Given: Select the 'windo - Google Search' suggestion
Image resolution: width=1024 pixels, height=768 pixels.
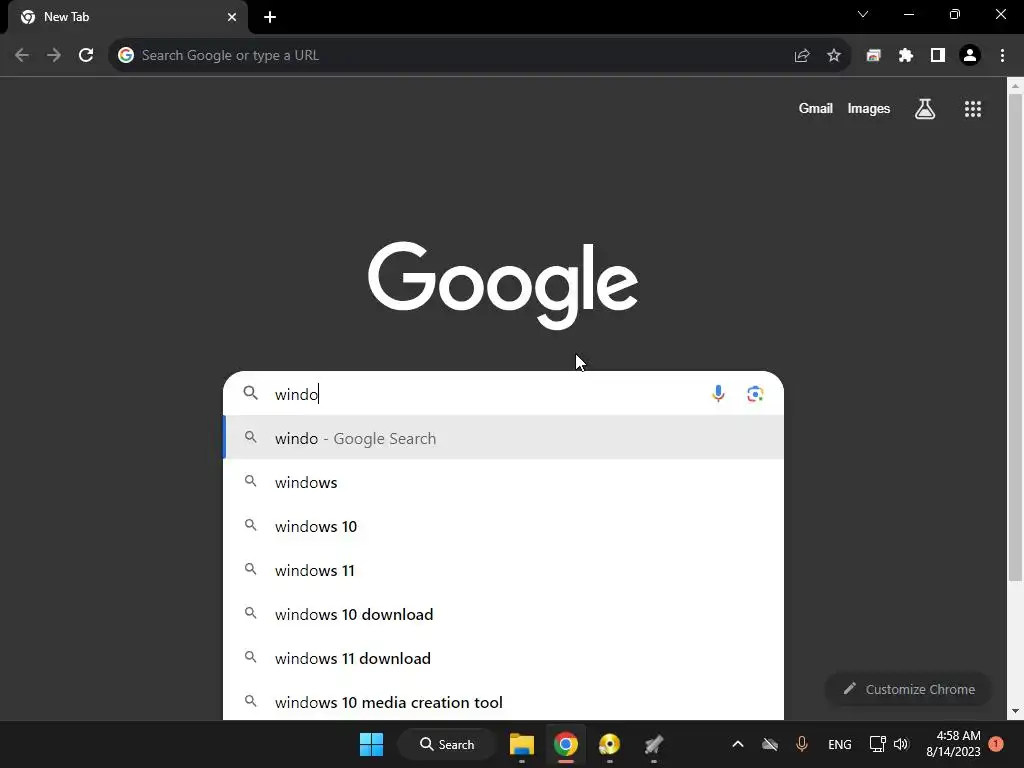Looking at the screenshot, I should (503, 438).
